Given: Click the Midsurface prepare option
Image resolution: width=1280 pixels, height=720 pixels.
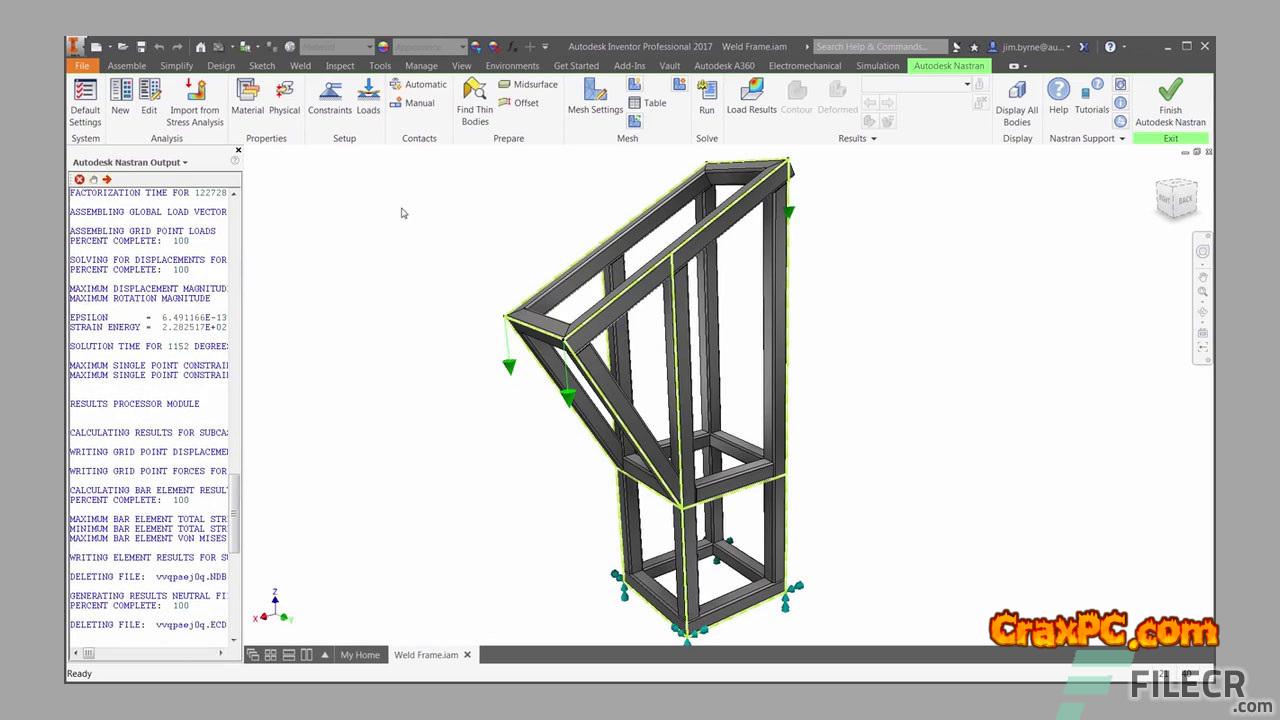Looking at the screenshot, I should click(528, 84).
